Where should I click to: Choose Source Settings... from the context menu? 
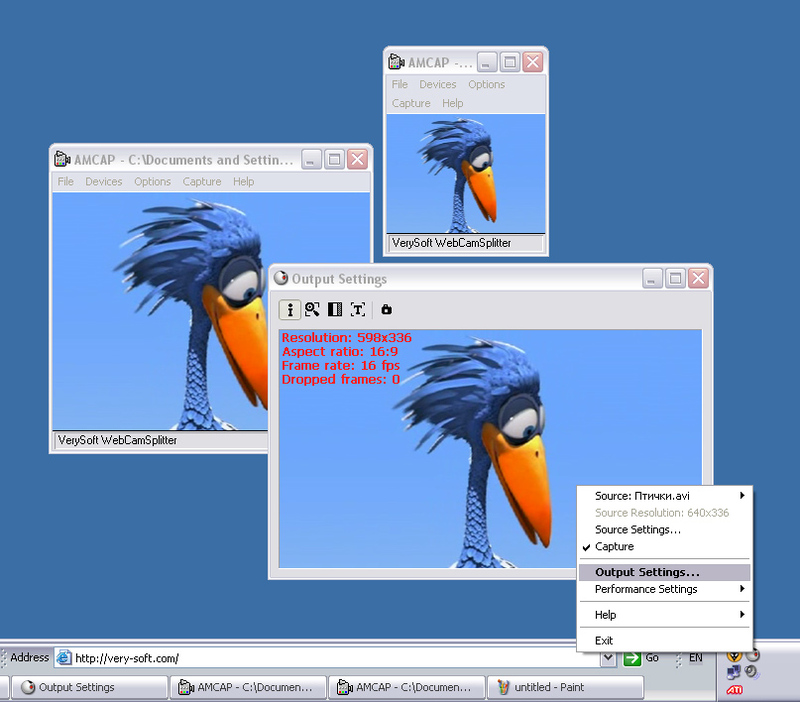664,530
